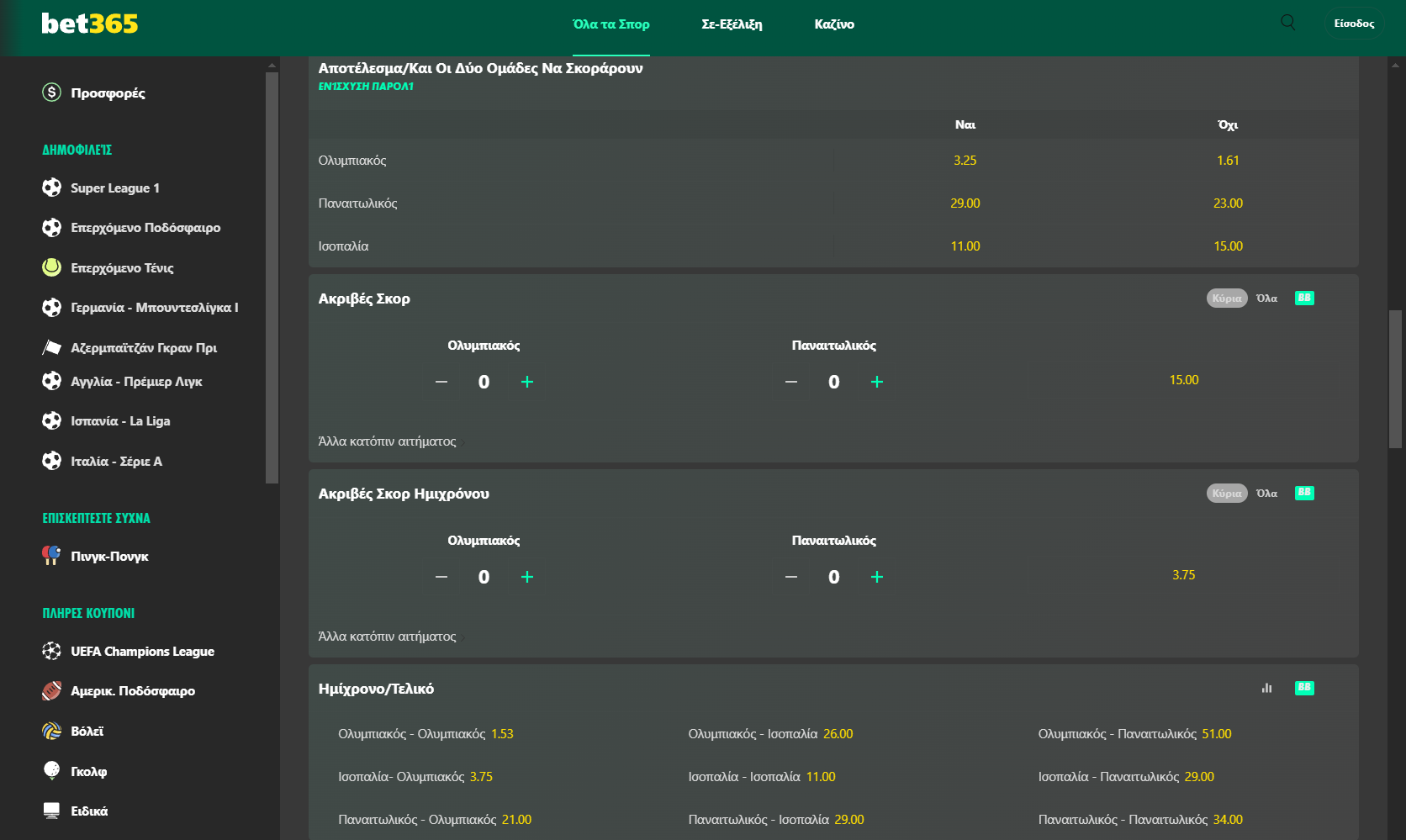The image size is (1406, 840).
Task: Select Ισοπαλία - Ισοπαλία 11.00
Action: (762, 777)
